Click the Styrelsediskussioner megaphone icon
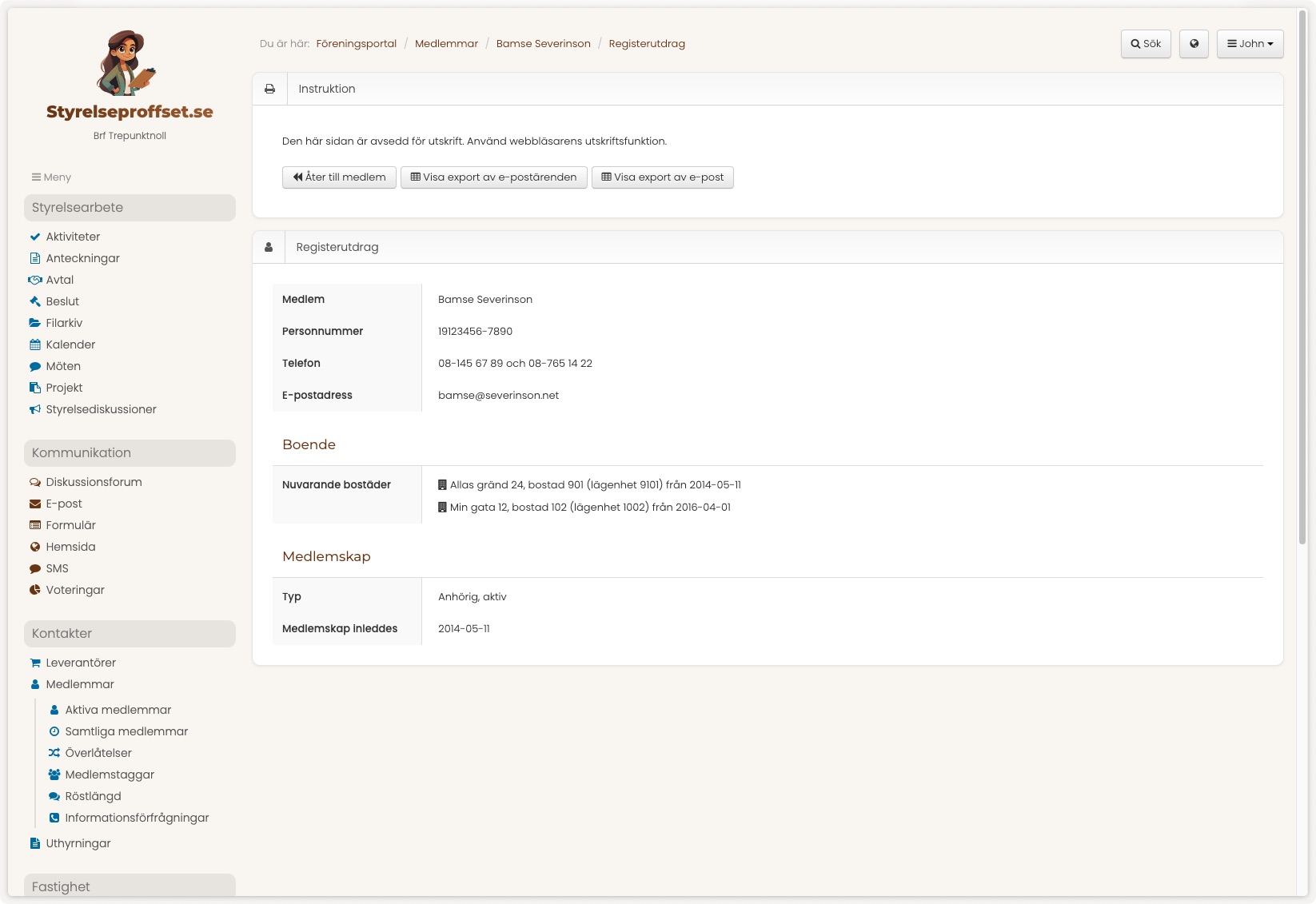The width and height of the screenshot is (1316, 904). point(35,409)
